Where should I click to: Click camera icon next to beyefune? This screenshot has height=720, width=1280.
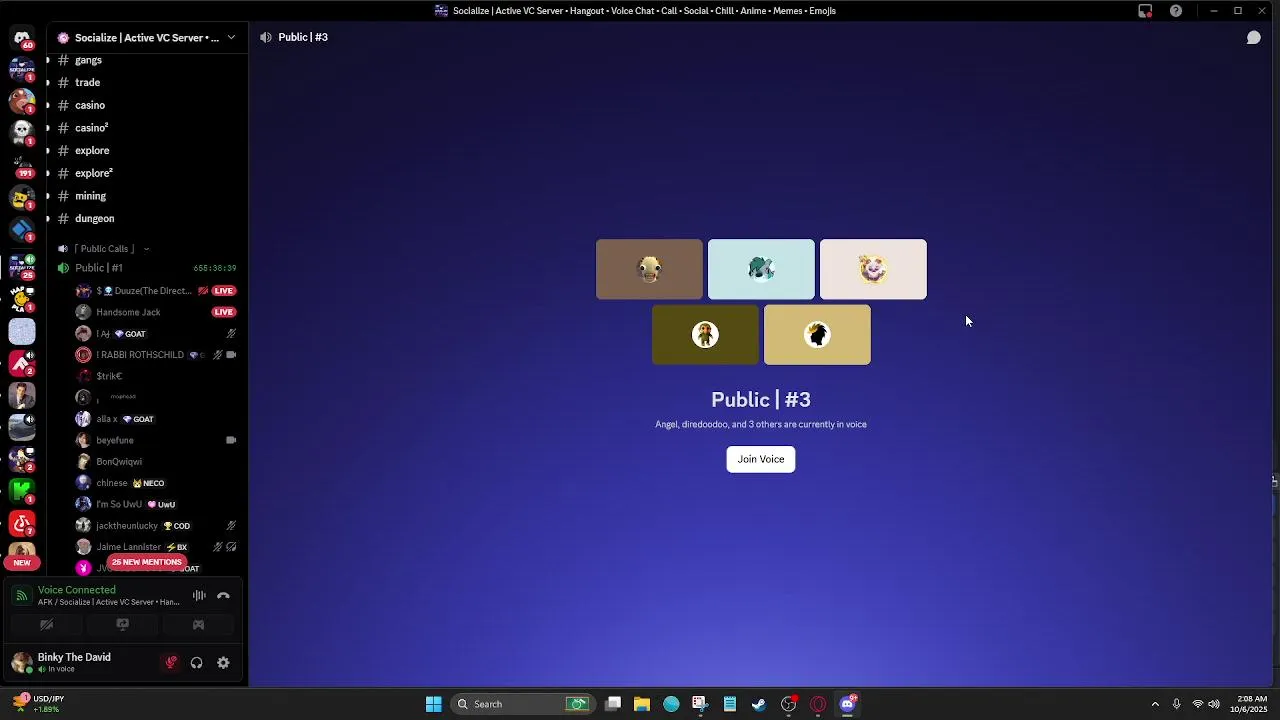[231, 440]
